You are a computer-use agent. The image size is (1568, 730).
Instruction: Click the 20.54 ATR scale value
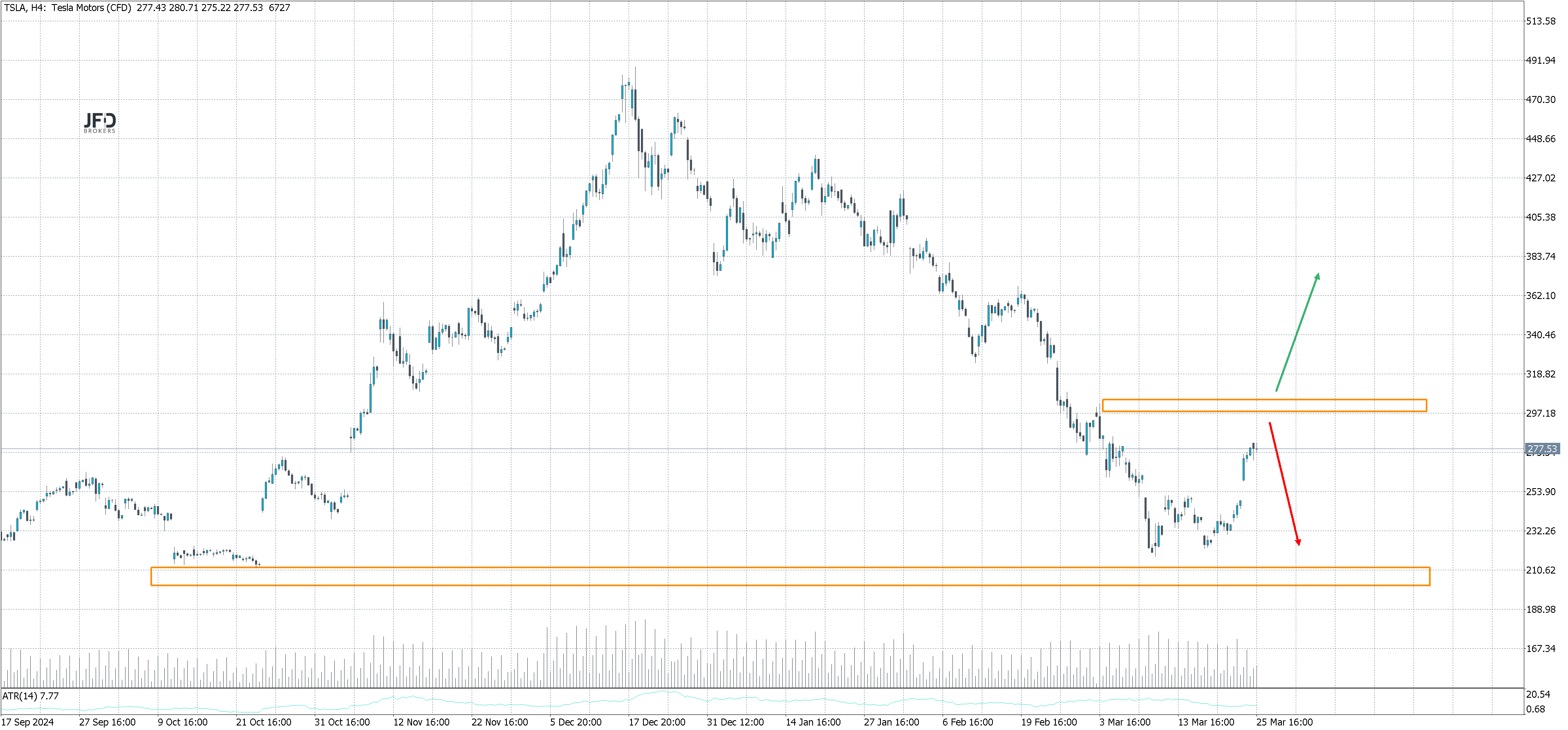point(1538,694)
